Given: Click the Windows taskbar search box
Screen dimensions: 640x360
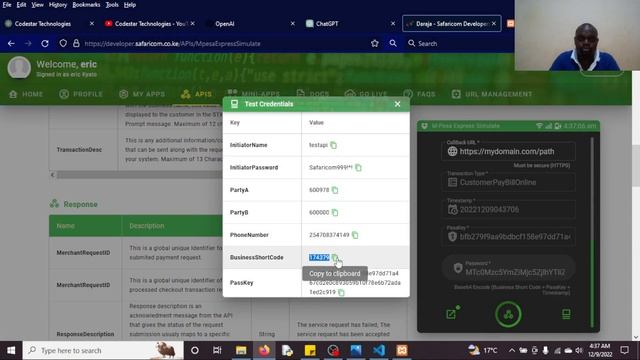Looking at the screenshot, I should [x=103, y=350].
